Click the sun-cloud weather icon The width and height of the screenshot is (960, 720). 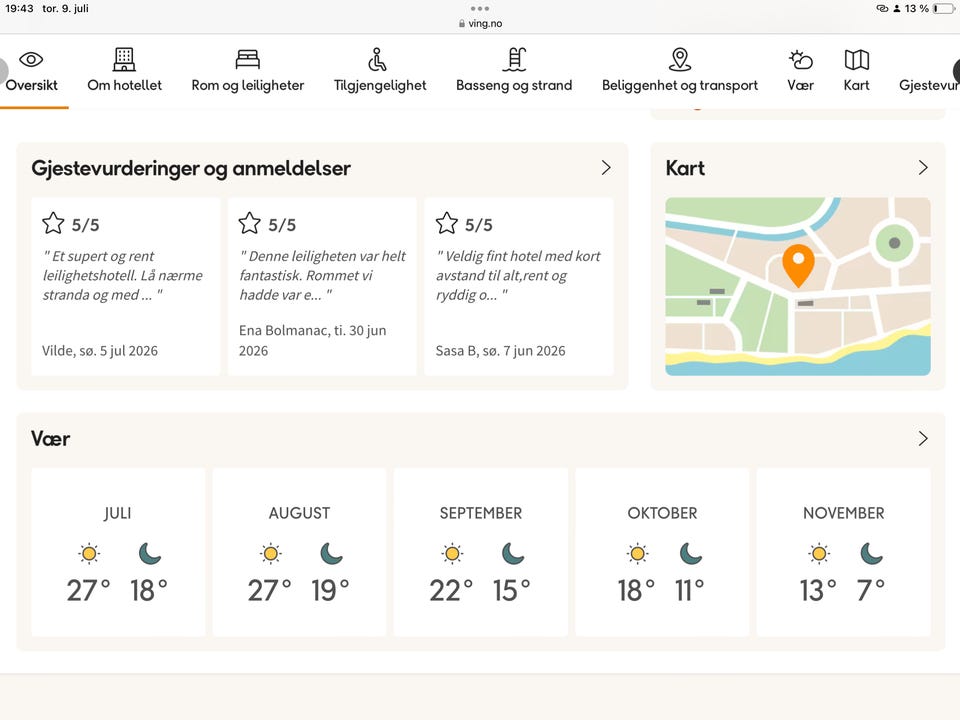(800, 60)
